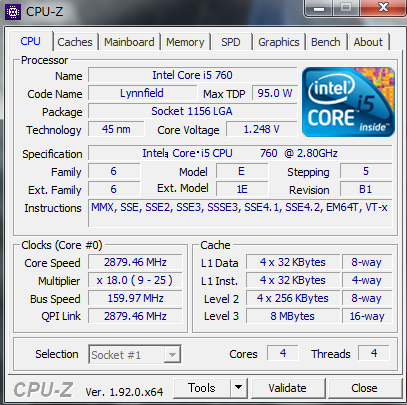Click the Validate button
Viewport: 407px width, 405px height.
(287, 388)
